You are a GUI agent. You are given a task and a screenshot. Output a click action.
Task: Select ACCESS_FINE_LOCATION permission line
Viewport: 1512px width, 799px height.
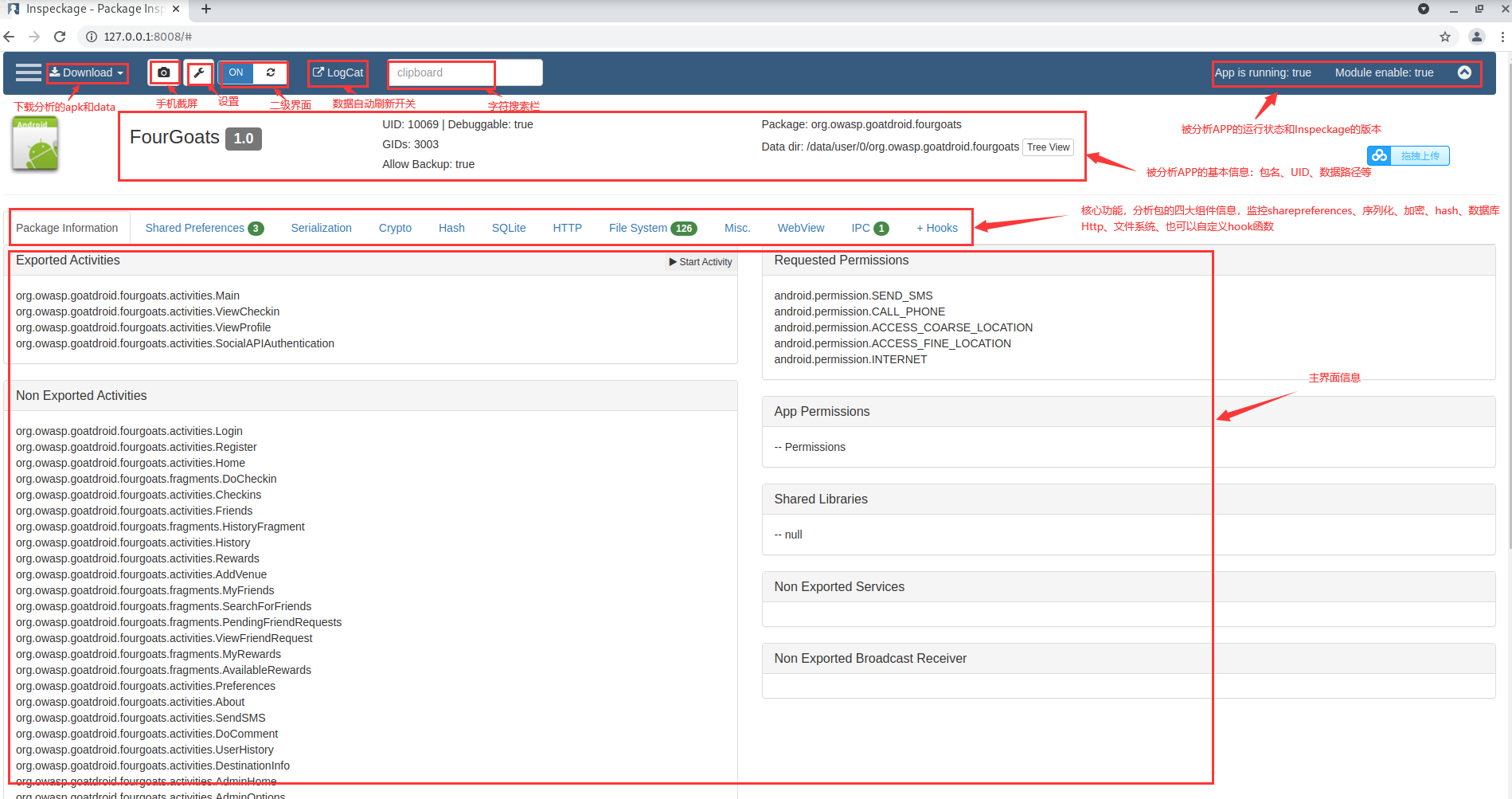click(x=893, y=343)
